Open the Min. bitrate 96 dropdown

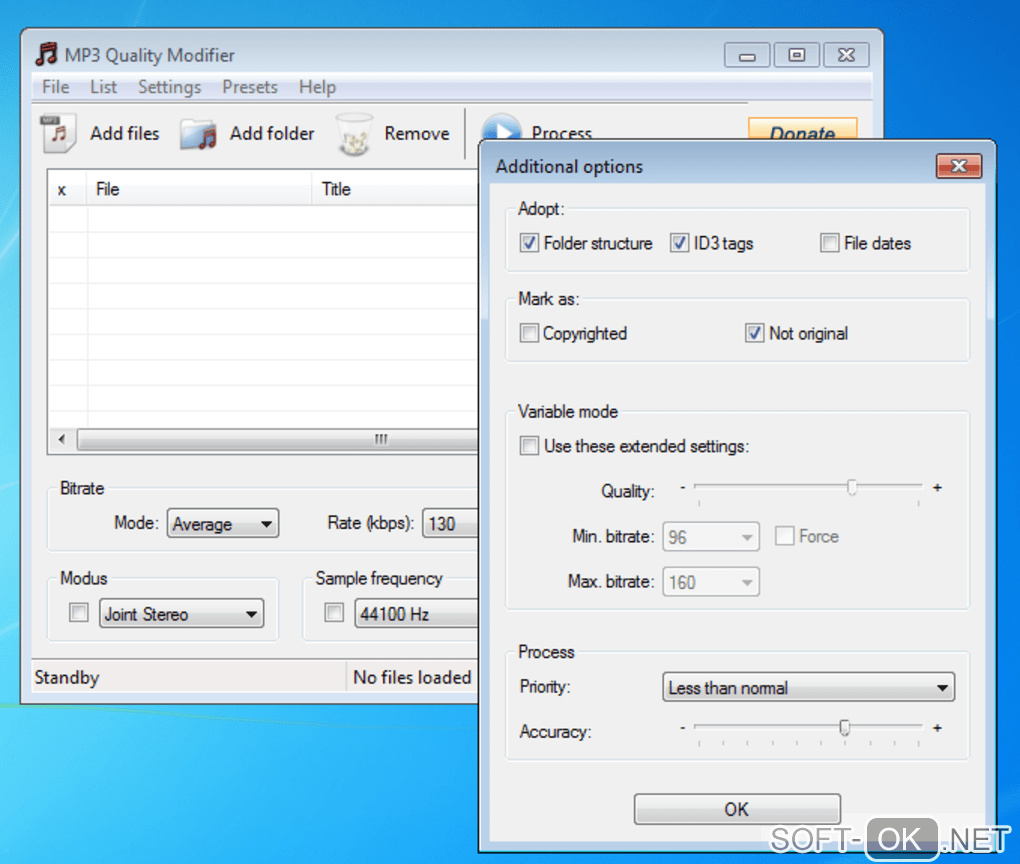coord(710,537)
